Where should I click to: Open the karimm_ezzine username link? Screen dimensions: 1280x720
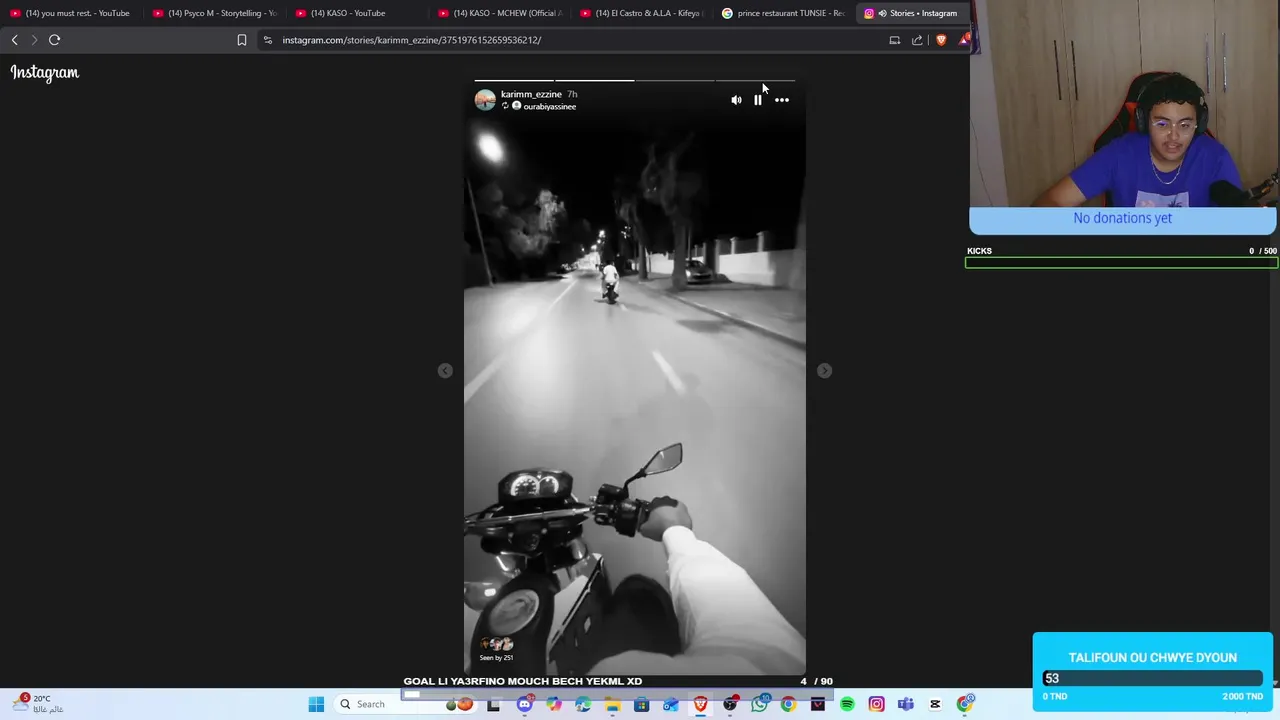coord(531,94)
